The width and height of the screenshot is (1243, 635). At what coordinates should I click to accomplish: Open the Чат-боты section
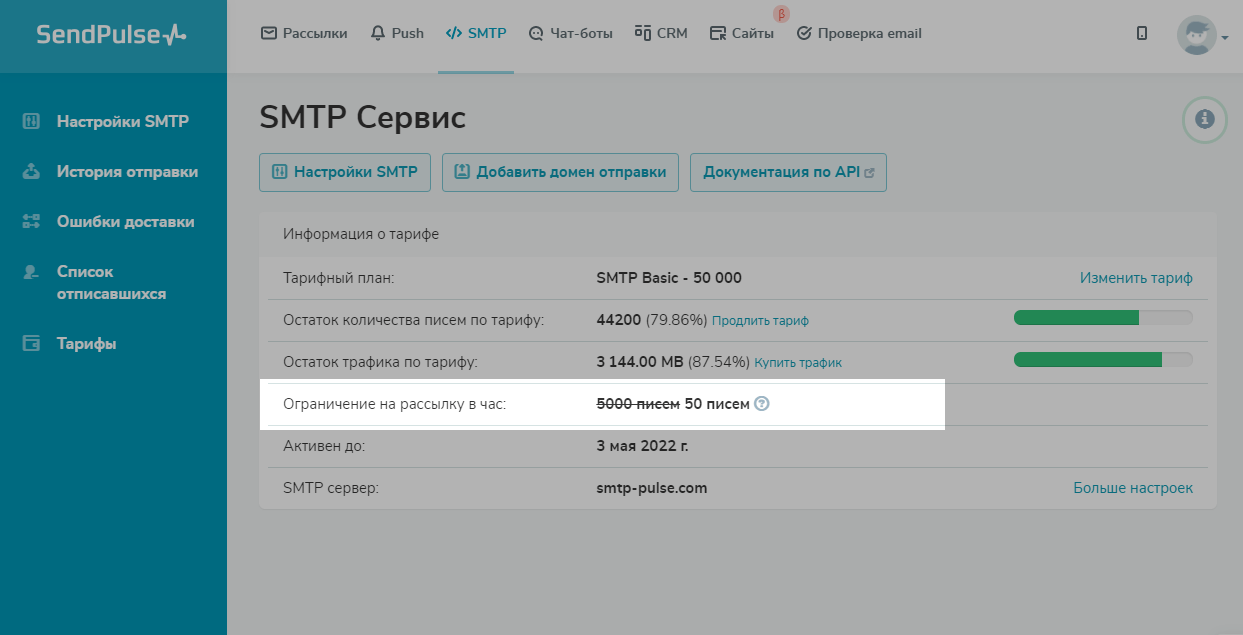tap(570, 33)
